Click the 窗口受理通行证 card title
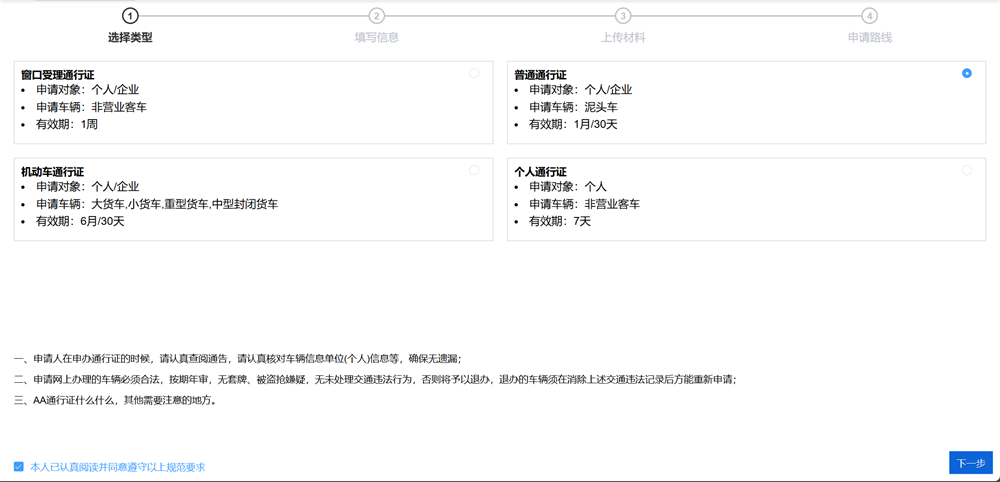The image size is (1000, 482). [x=57, y=75]
